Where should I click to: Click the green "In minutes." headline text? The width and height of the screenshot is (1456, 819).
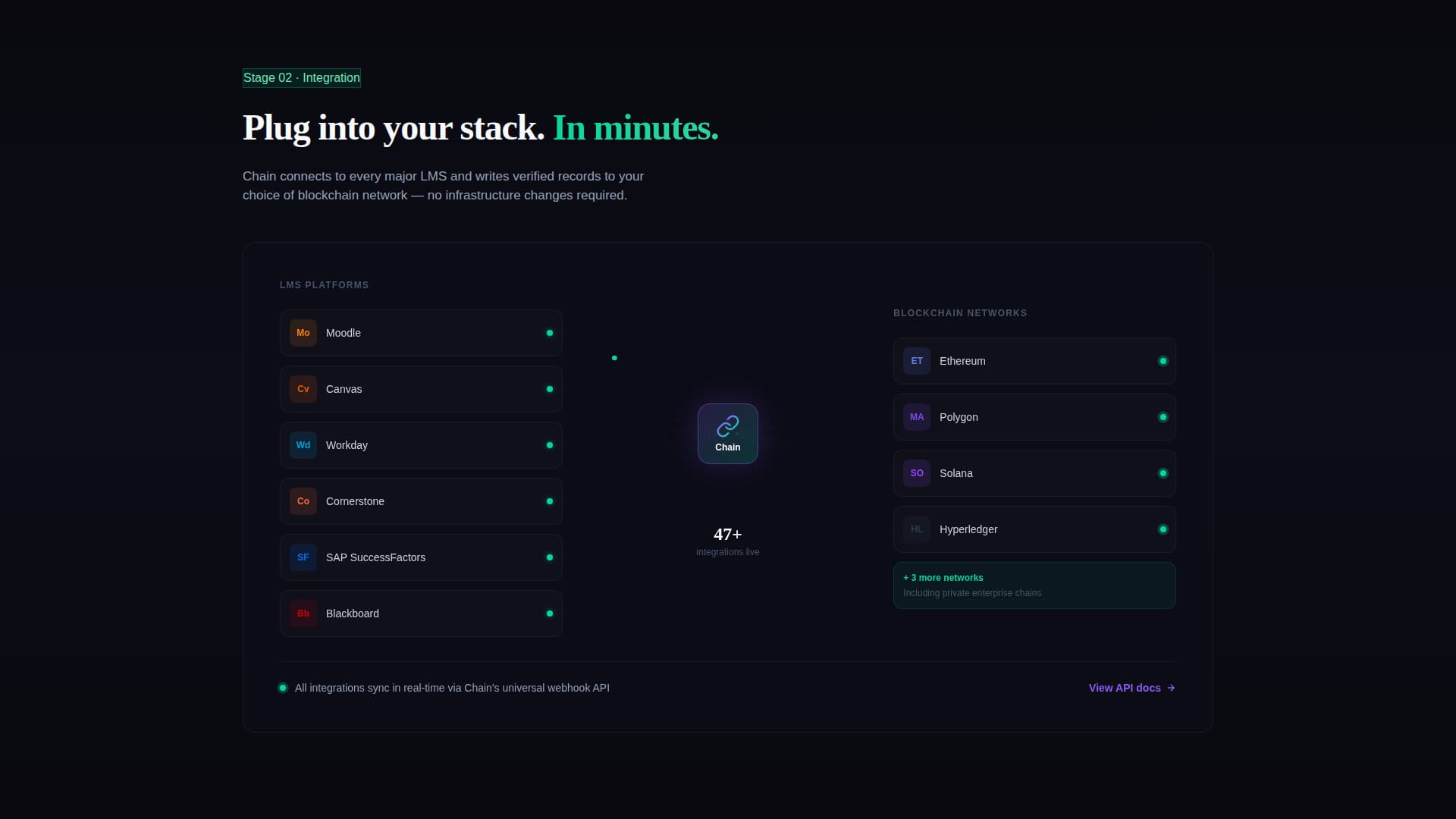(635, 127)
